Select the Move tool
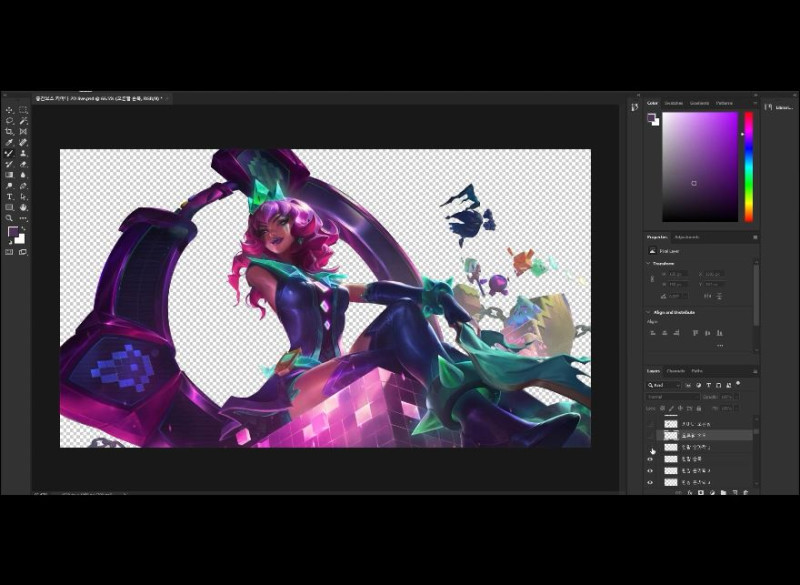Image resolution: width=800 pixels, height=585 pixels. [9, 110]
